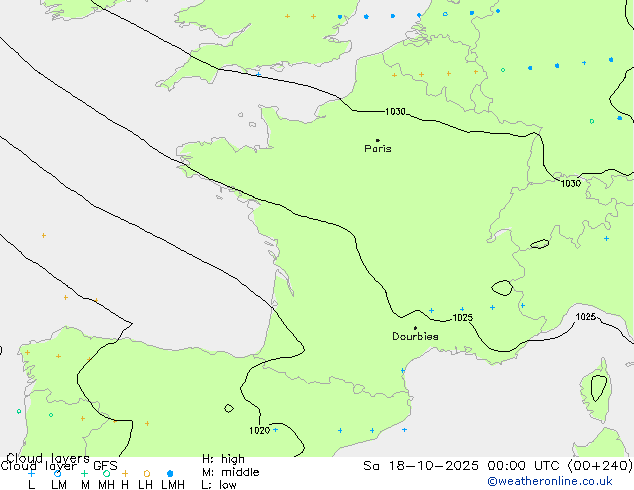Image resolution: width=634 pixels, height=490 pixels.
Task: Click the Paris city label
Action: coord(378,149)
